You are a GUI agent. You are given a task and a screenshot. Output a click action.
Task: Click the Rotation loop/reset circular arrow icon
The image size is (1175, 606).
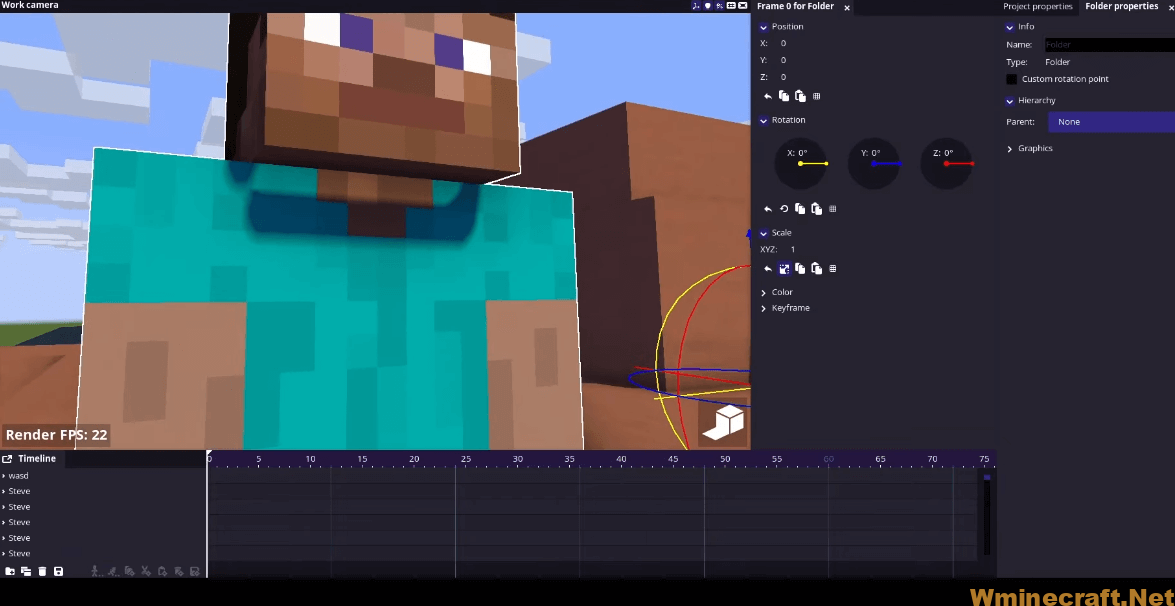click(784, 209)
